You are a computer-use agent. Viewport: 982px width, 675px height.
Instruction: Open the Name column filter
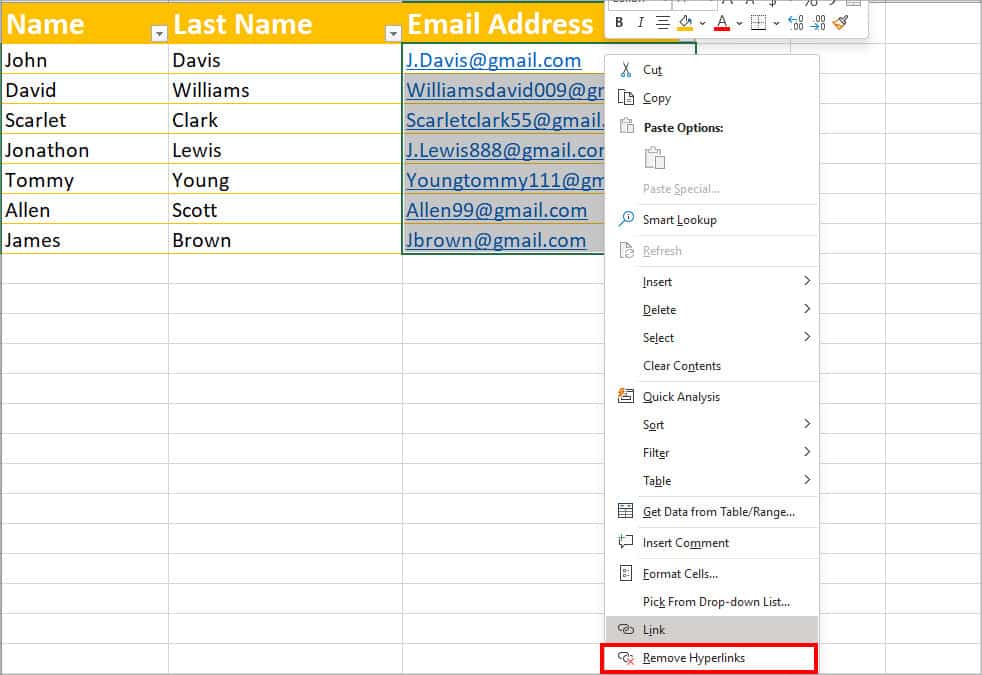coord(158,33)
